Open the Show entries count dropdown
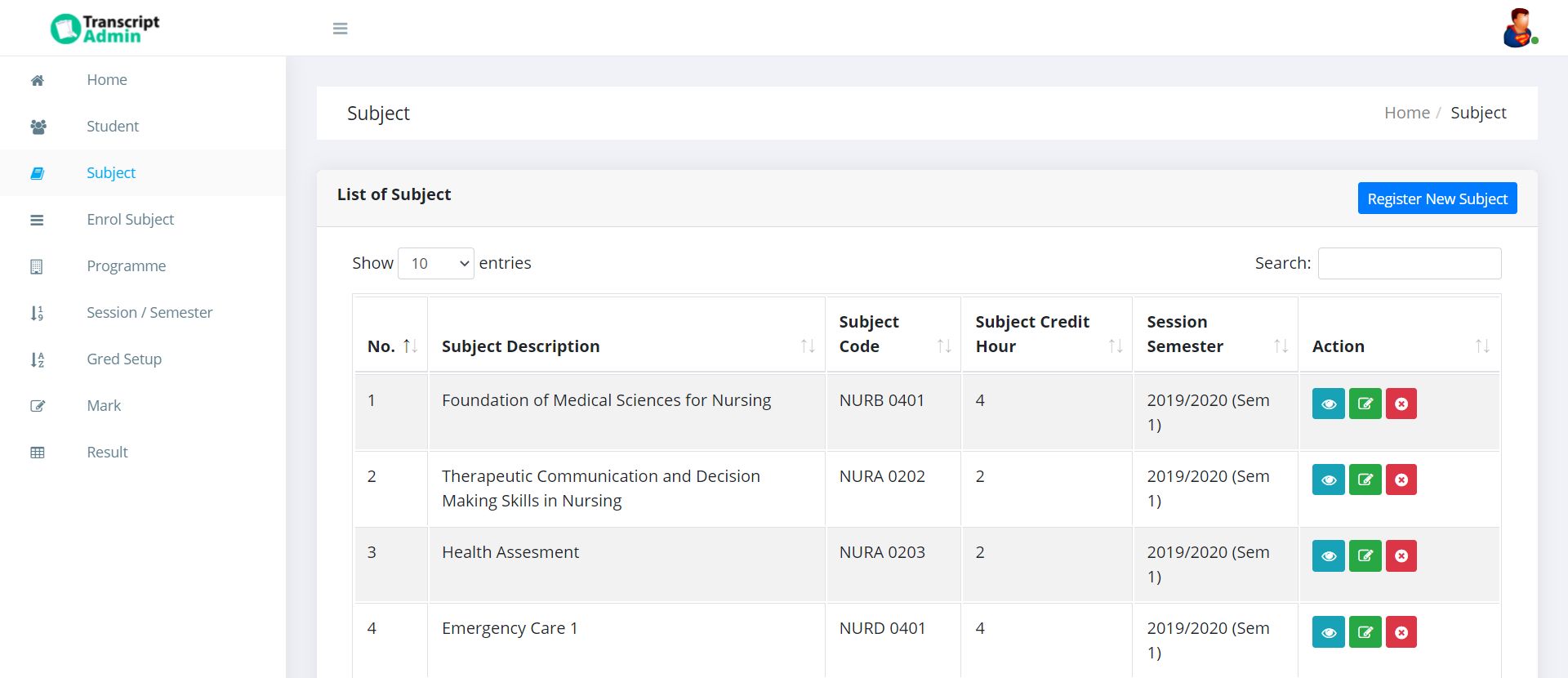 [x=435, y=263]
